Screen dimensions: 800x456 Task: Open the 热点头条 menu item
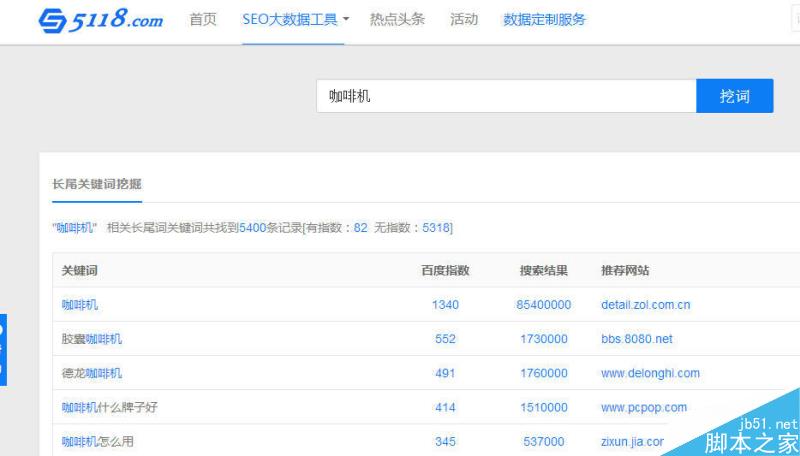397,19
